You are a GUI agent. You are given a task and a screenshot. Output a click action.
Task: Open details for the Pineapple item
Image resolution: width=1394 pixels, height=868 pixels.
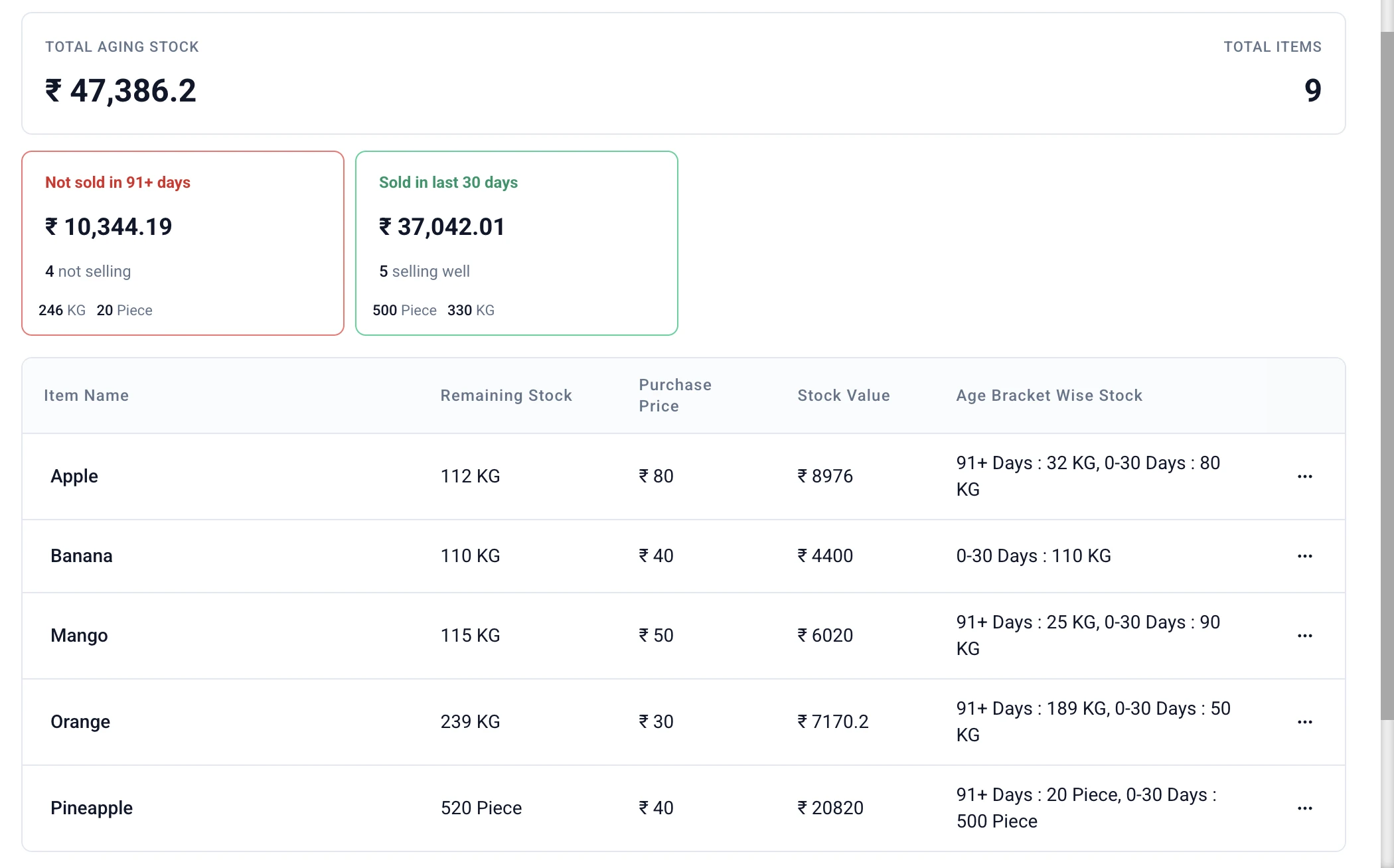coord(92,808)
